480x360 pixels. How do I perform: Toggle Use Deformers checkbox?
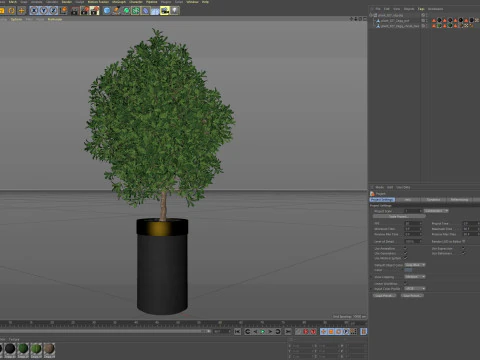point(463,253)
